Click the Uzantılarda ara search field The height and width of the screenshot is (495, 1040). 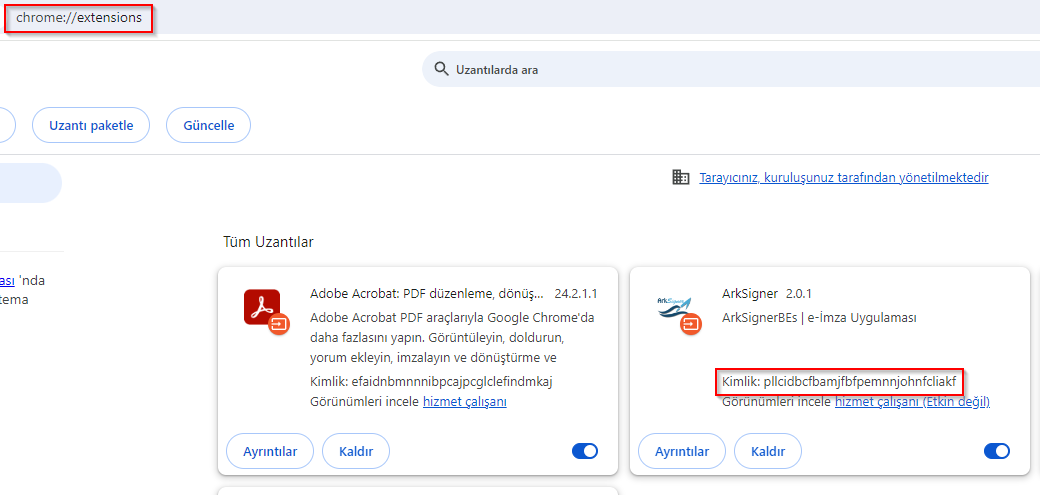pyautogui.click(x=730, y=69)
